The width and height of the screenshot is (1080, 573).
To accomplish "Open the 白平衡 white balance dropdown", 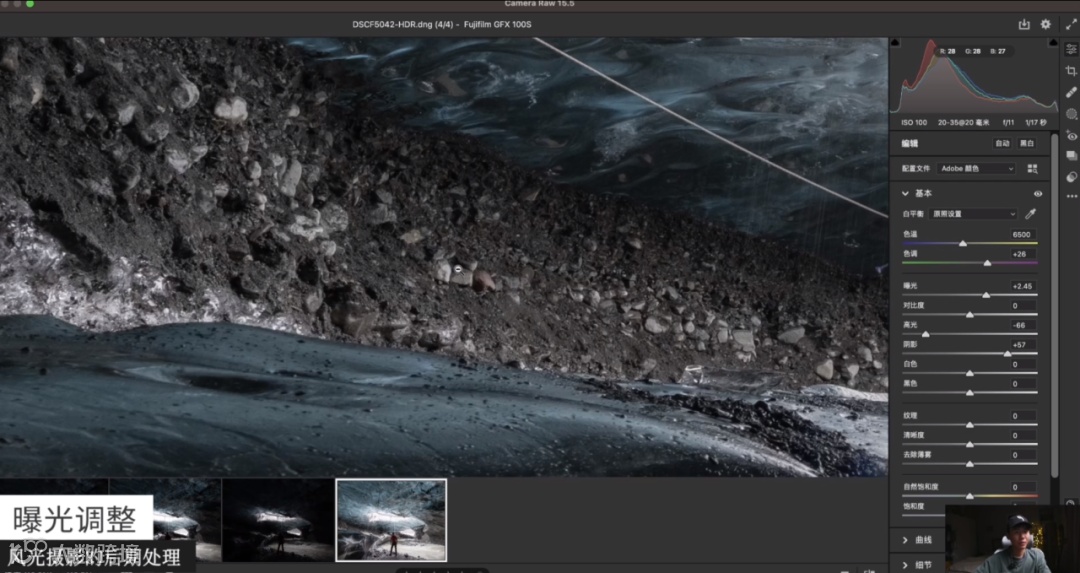I will coord(974,214).
